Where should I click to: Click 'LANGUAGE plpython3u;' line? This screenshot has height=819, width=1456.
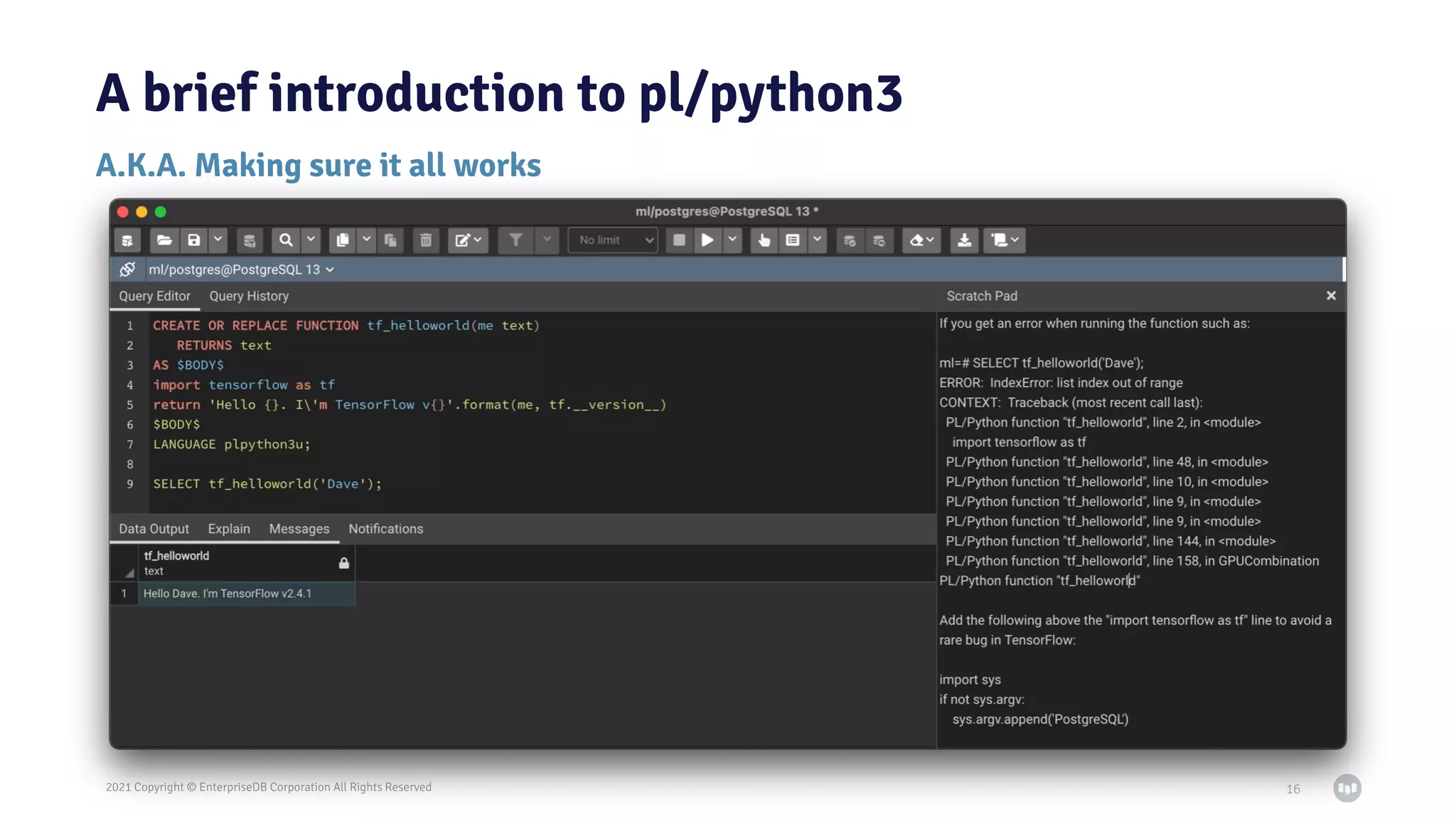(x=232, y=444)
